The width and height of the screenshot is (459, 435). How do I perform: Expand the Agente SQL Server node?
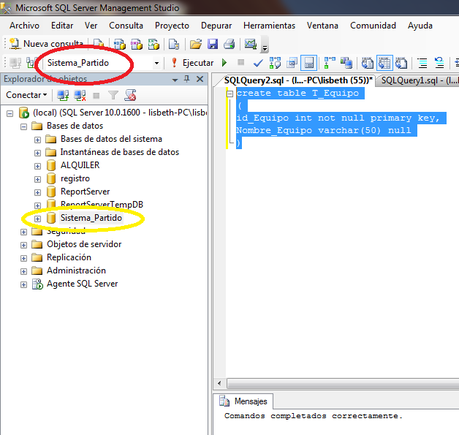[x=24, y=285]
